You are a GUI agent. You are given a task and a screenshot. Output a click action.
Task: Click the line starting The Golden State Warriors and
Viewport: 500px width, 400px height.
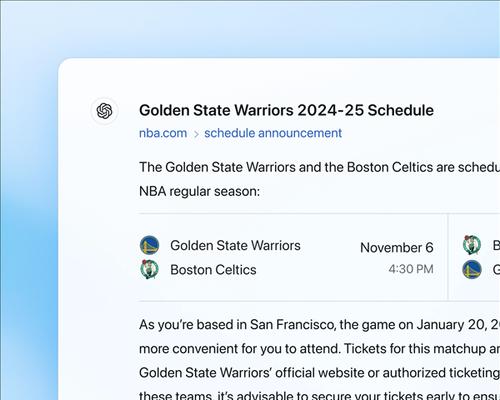pyautogui.click(x=319, y=167)
